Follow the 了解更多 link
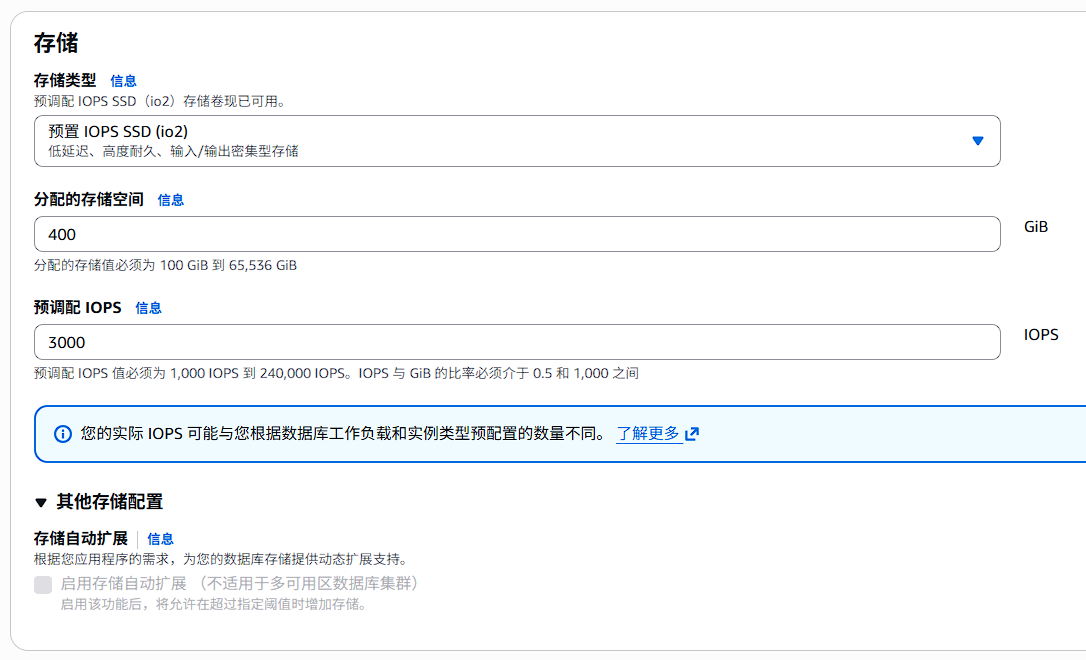Viewport: 1086px width, 660px height. pos(648,434)
